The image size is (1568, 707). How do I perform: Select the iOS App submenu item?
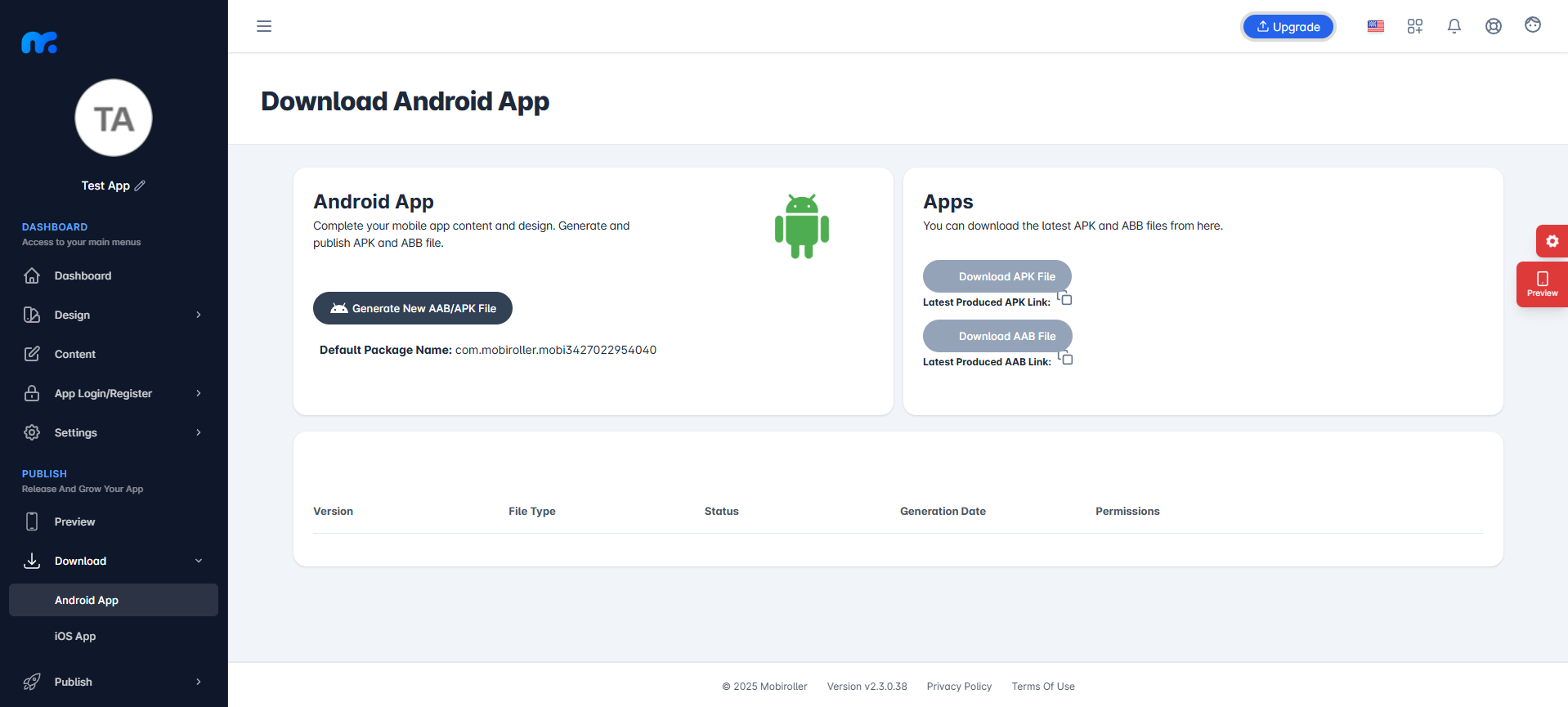click(x=114, y=636)
